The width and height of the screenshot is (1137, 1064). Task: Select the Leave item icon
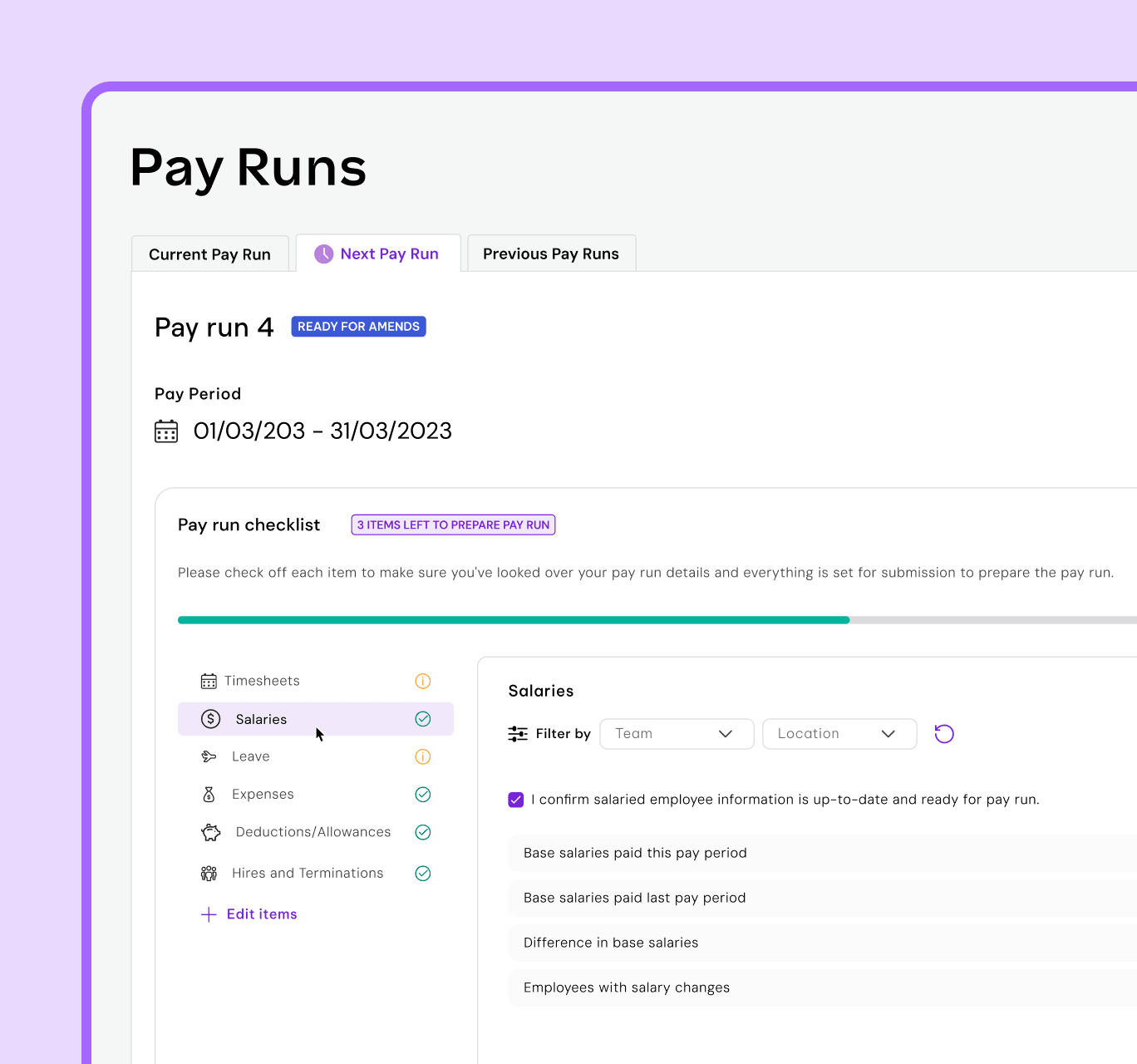click(x=209, y=756)
